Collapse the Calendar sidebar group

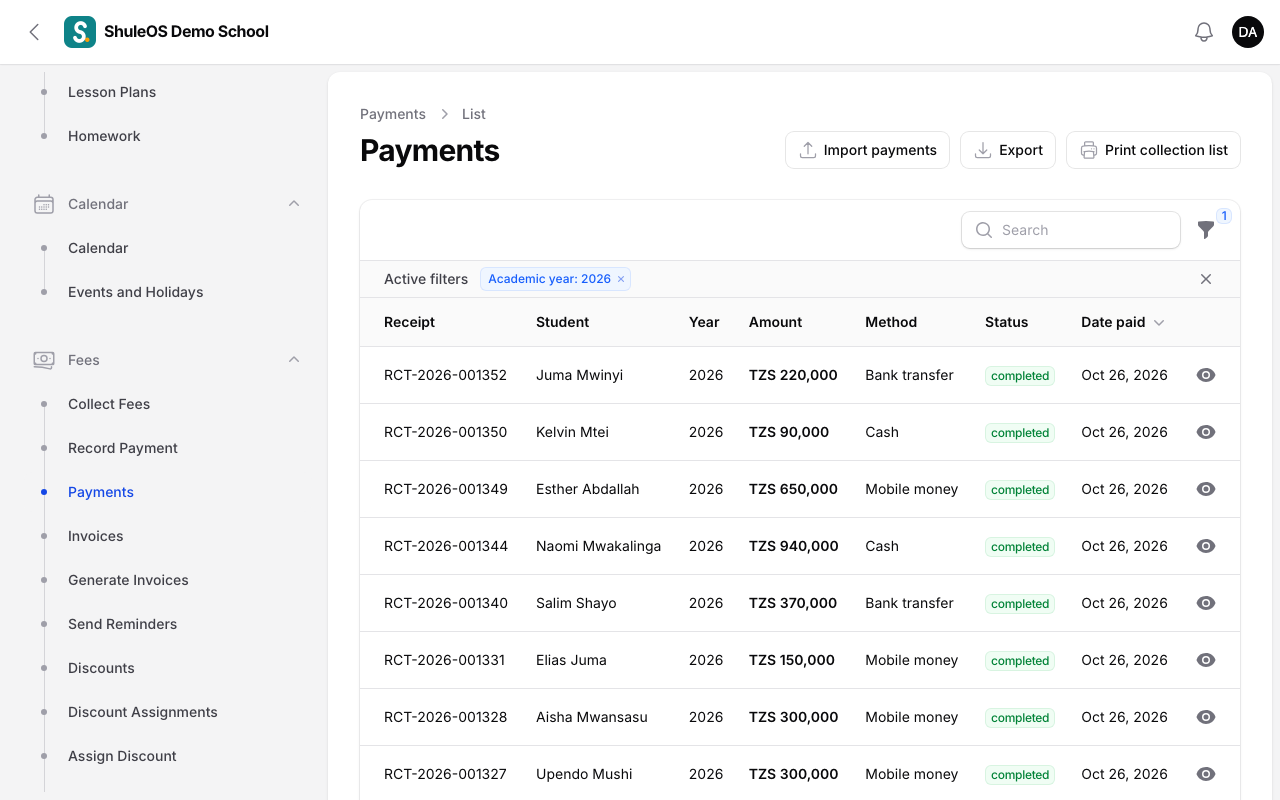(x=294, y=204)
